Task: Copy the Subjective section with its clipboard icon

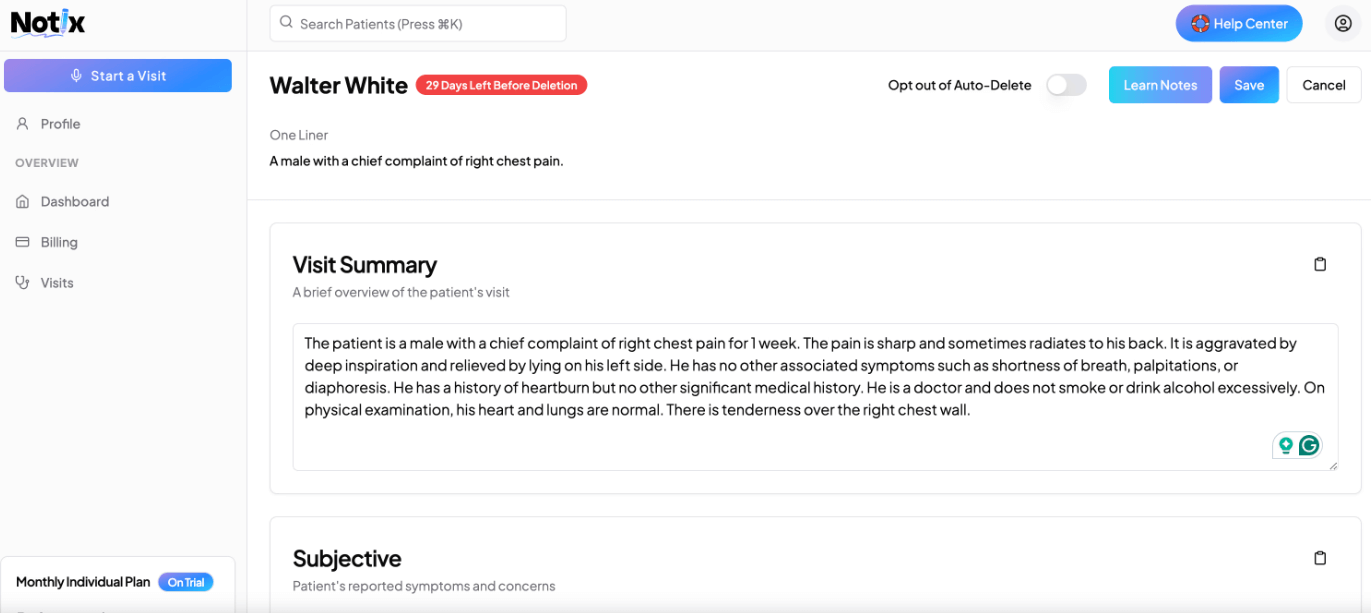Action: coord(1320,557)
